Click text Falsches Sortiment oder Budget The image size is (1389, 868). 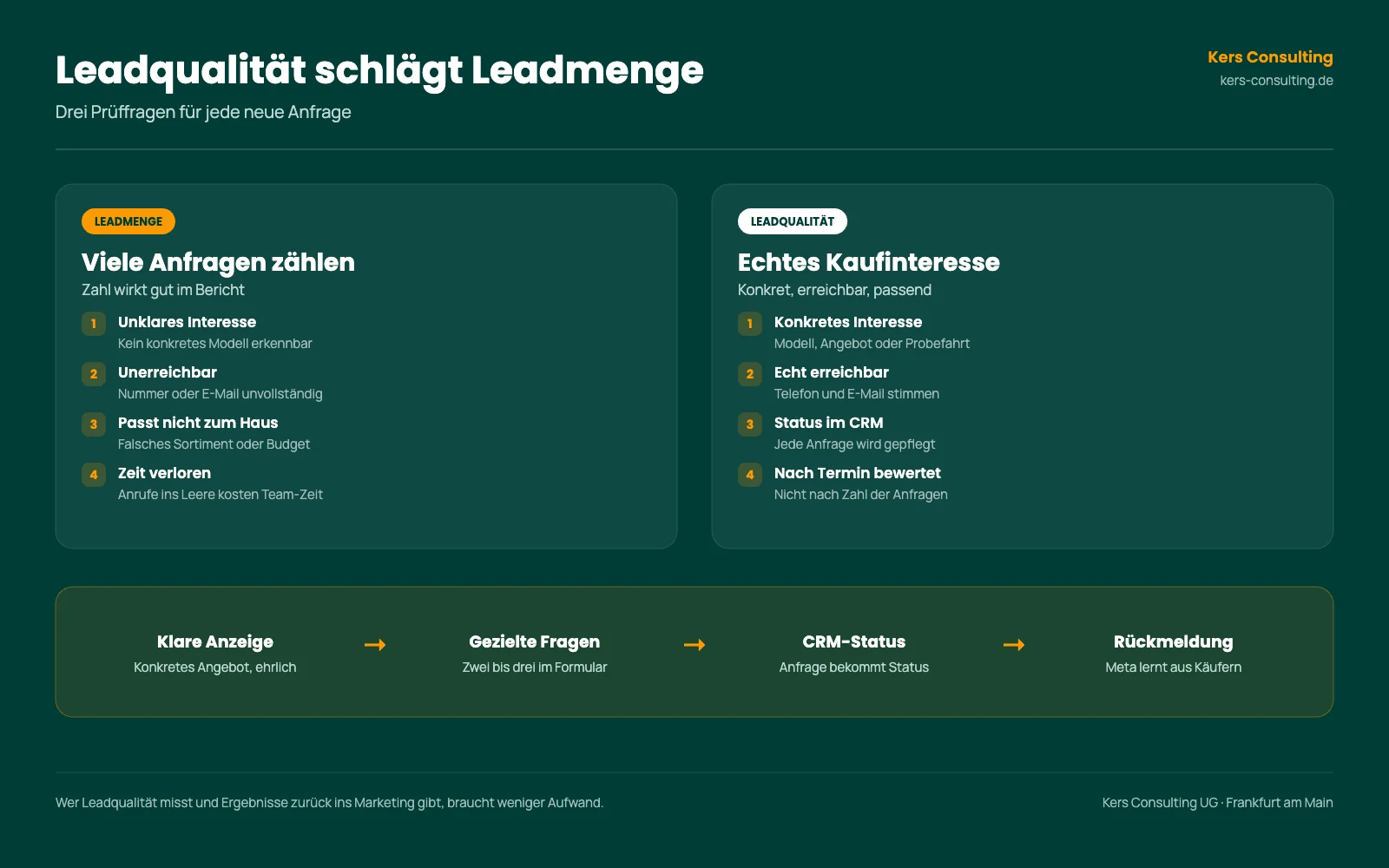pyautogui.click(x=214, y=444)
